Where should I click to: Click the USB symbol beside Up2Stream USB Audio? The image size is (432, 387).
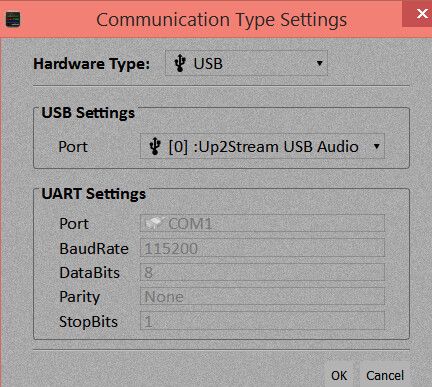(x=155, y=146)
